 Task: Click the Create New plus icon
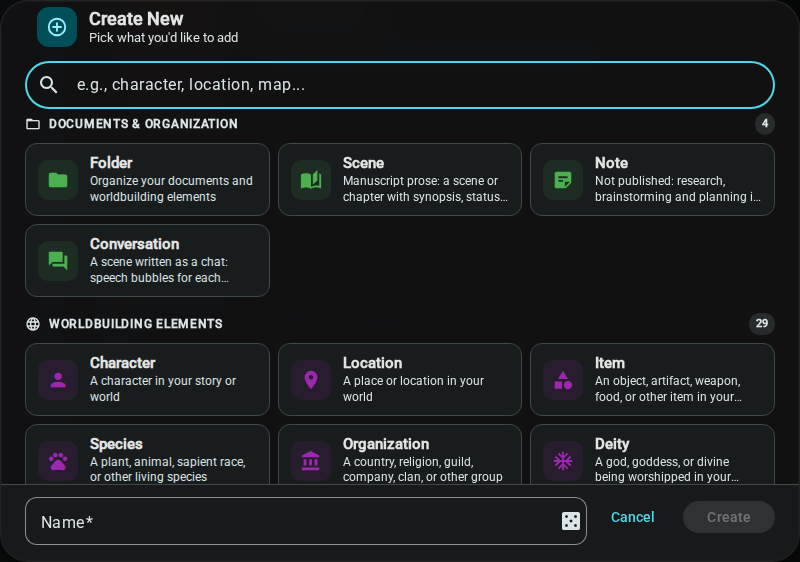coord(57,27)
